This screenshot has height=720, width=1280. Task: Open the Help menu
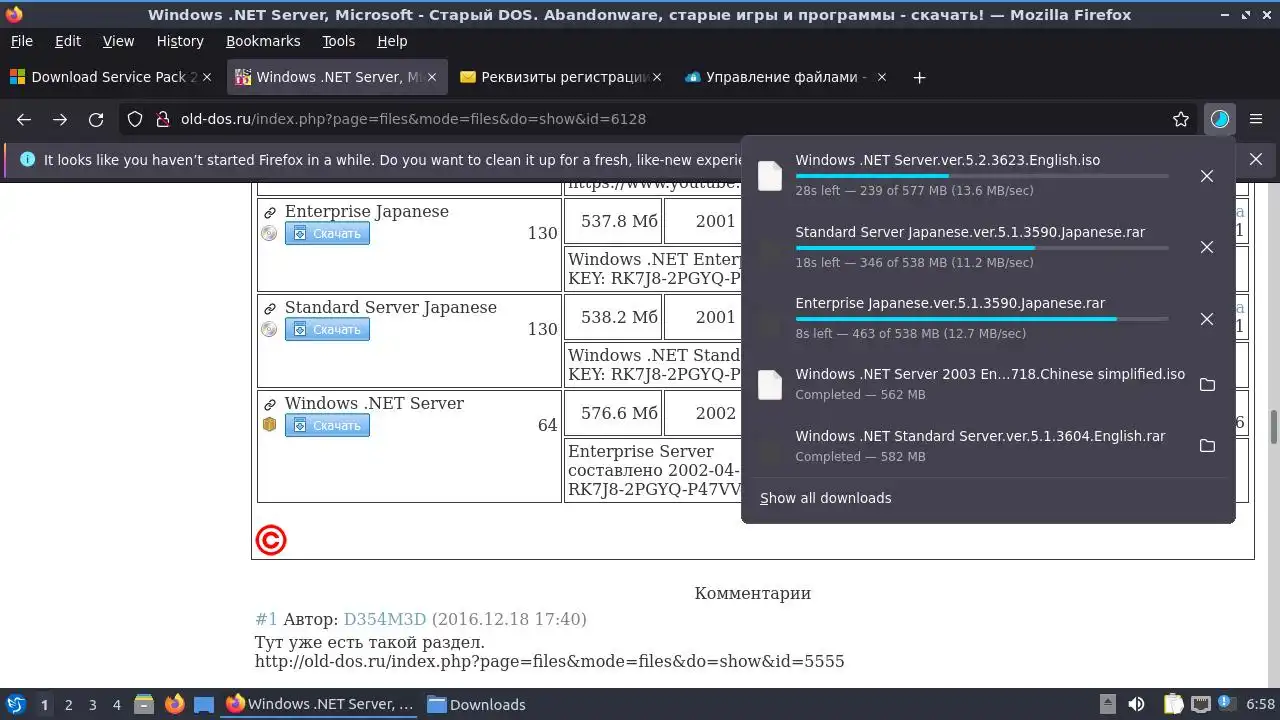point(392,41)
